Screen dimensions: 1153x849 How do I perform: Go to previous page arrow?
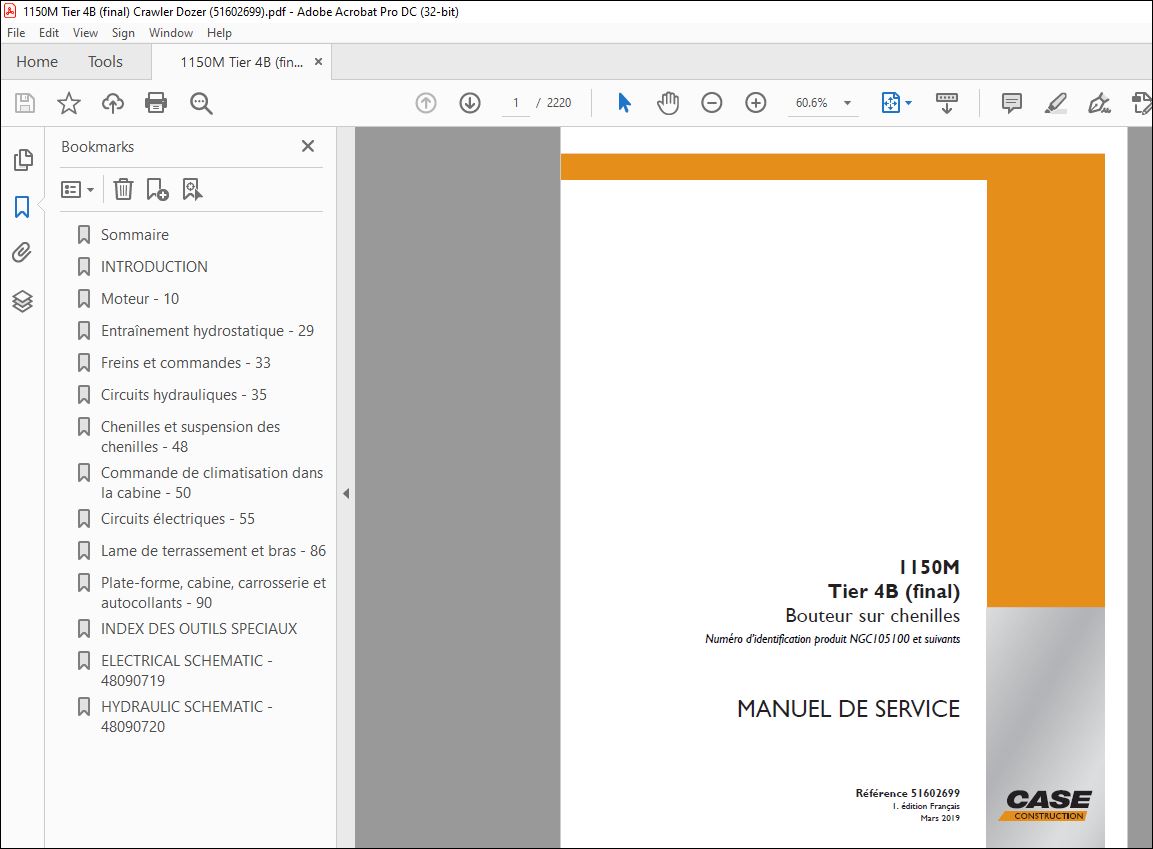(426, 103)
